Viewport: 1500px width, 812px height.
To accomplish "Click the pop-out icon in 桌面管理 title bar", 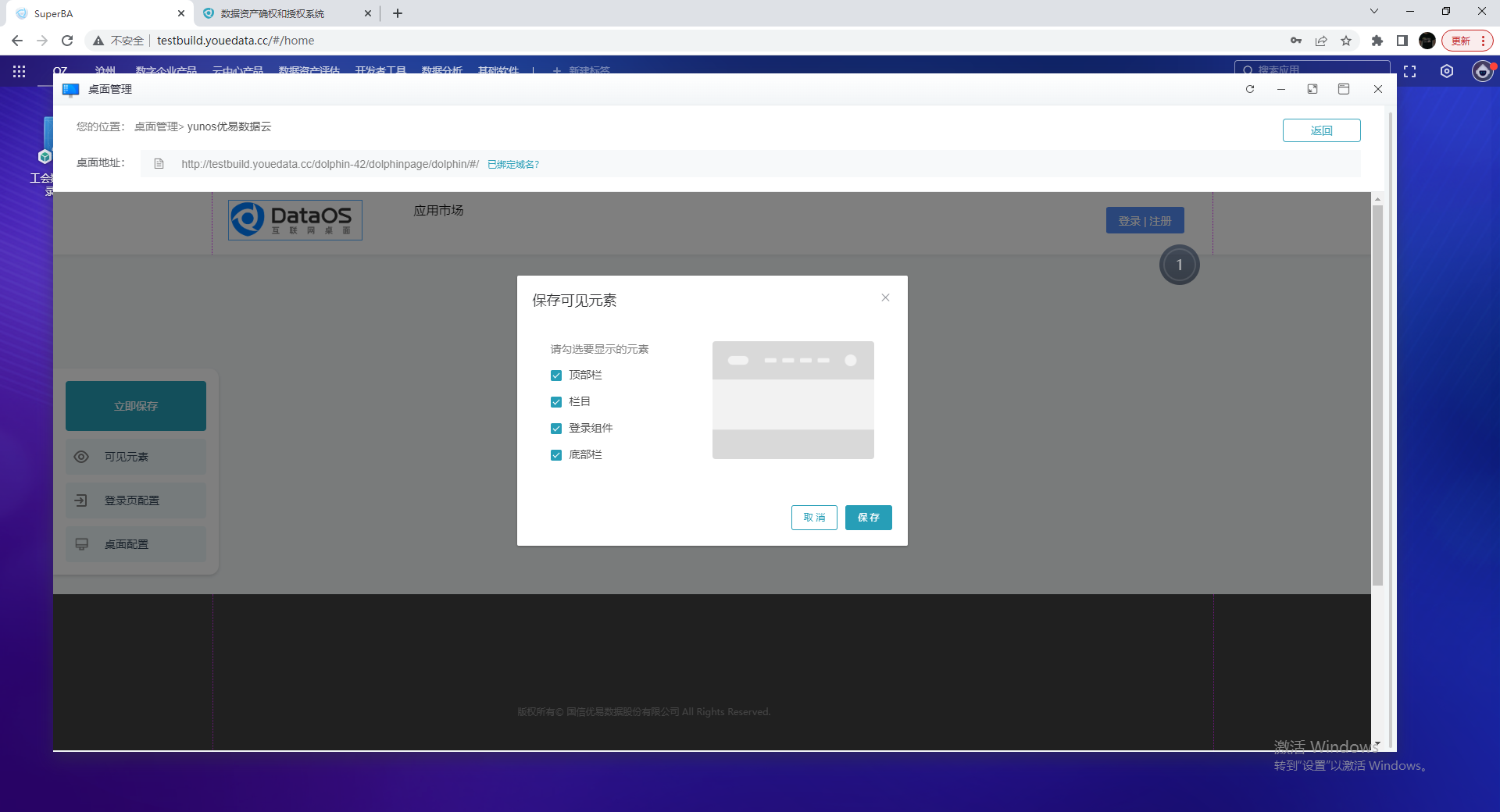I will pos(1312,89).
